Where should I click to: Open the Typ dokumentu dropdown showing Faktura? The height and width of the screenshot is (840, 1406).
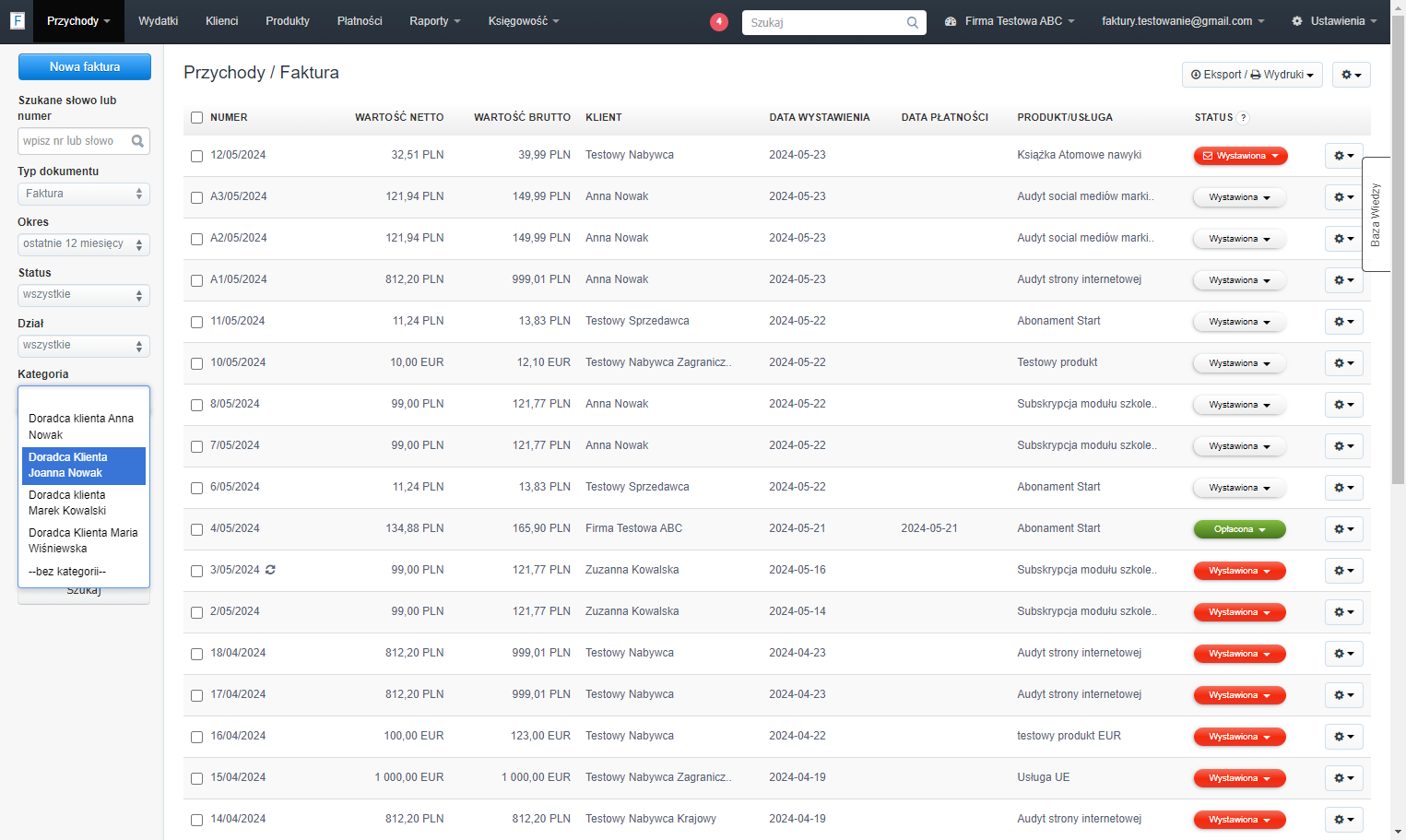pyautogui.click(x=84, y=194)
